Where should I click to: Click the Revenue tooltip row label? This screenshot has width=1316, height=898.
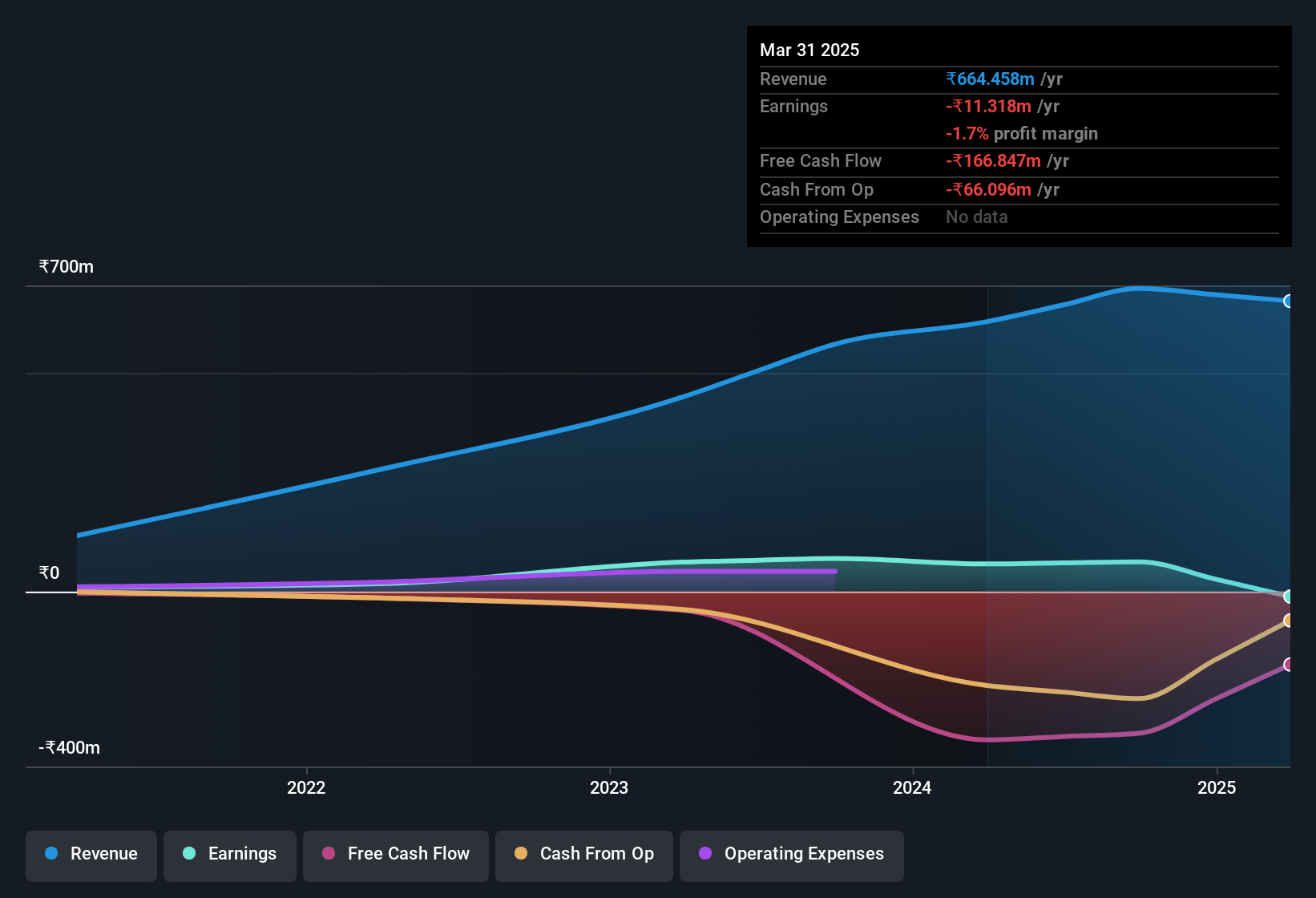[793, 79]
